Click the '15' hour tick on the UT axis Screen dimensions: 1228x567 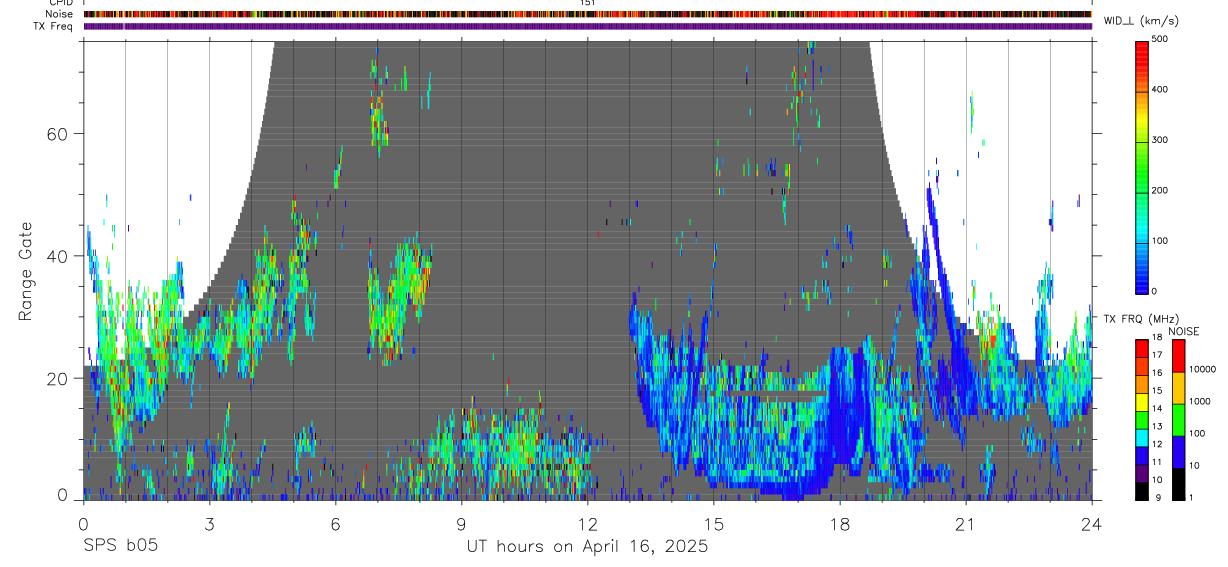[x=714, y=522]
